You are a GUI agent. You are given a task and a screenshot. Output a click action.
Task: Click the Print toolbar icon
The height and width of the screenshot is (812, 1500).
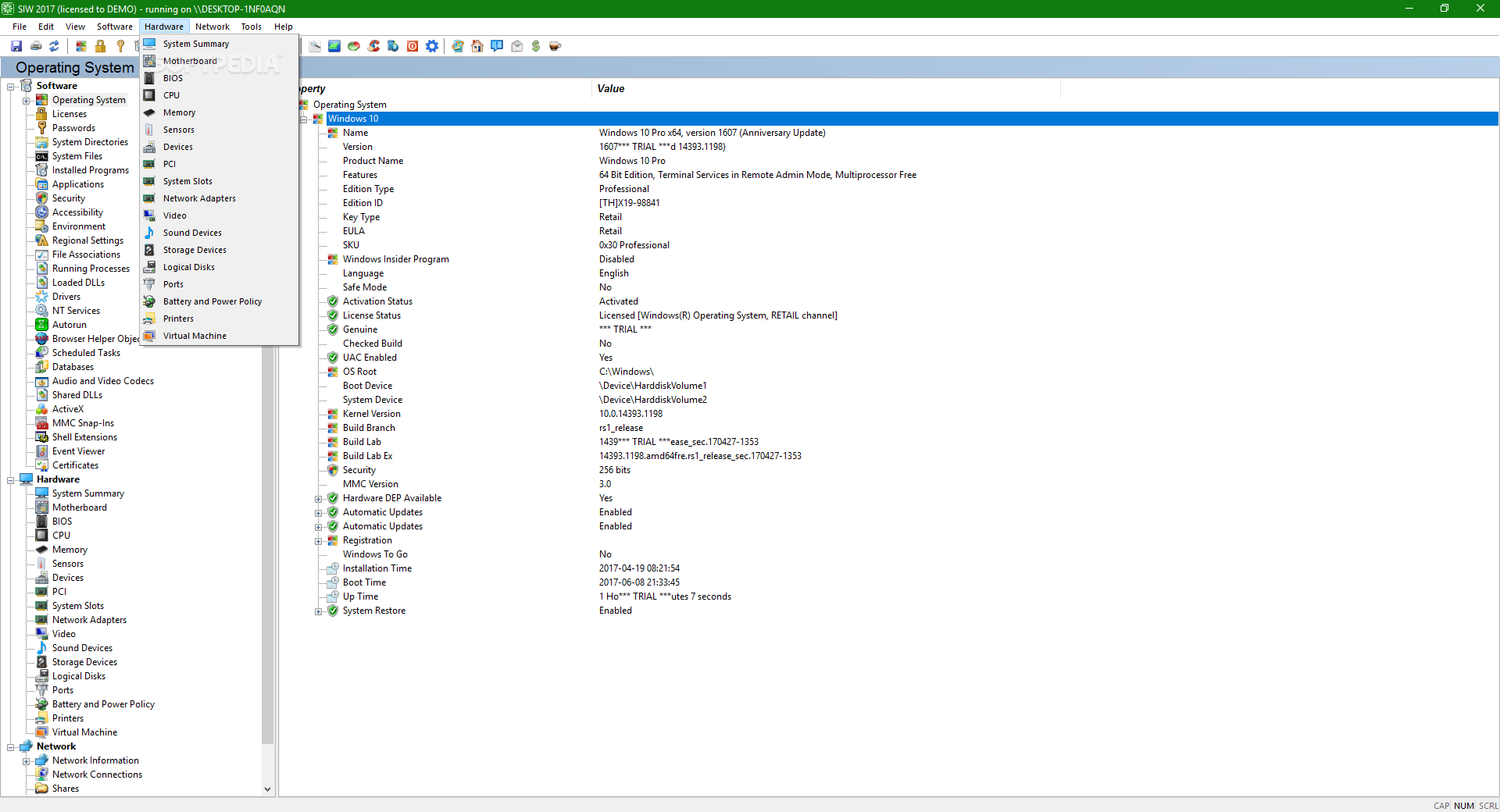click(36, 46)
